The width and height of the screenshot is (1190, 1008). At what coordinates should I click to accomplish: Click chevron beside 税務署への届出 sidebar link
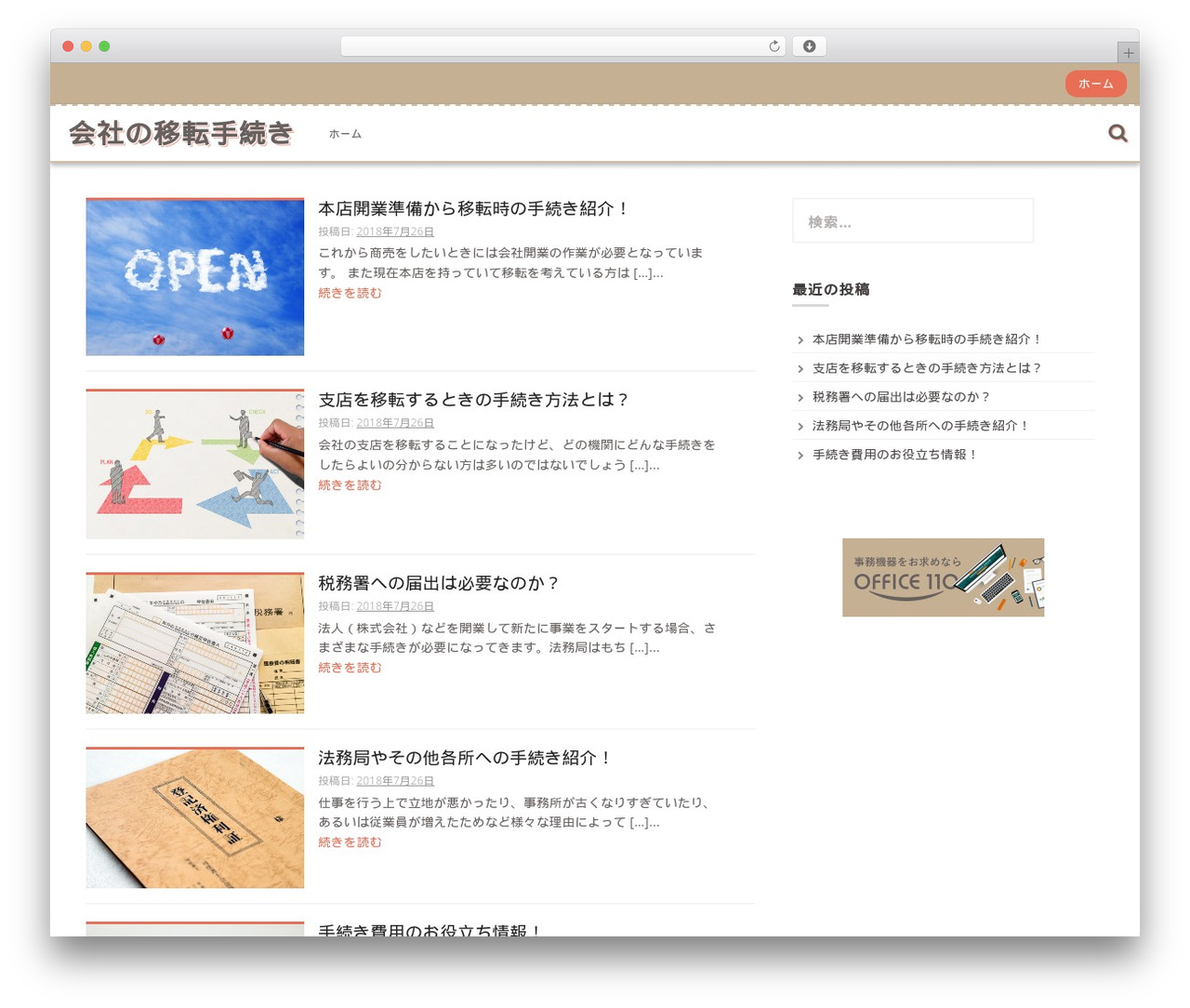[x=800, y=398]
